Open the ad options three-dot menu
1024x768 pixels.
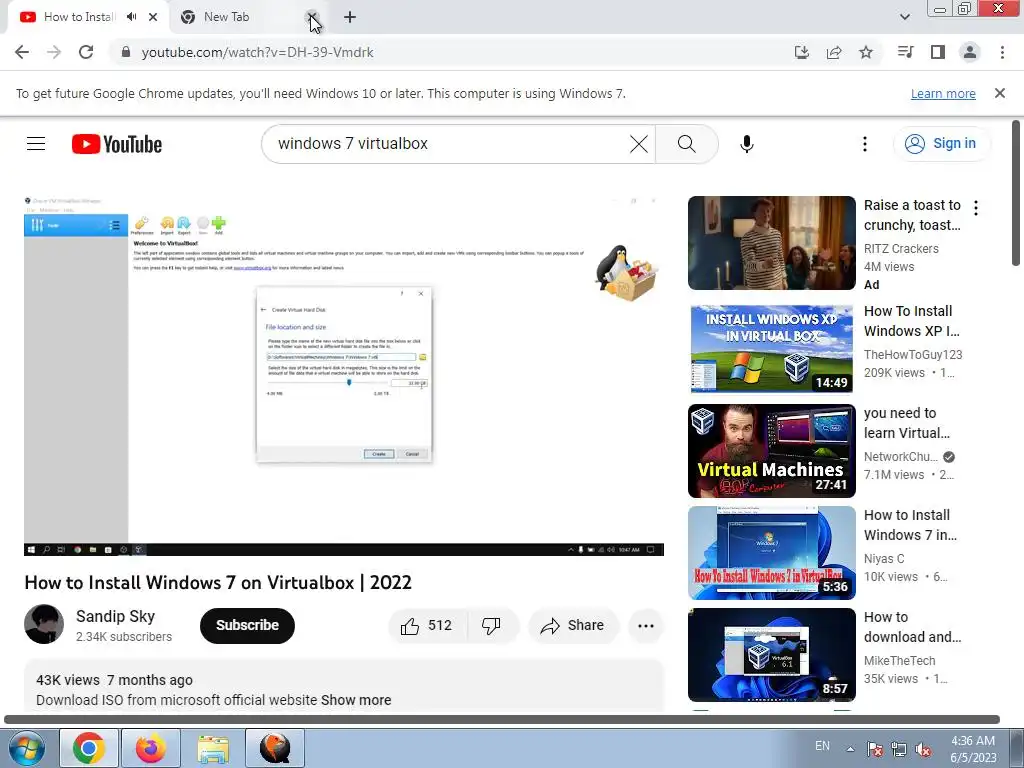(x=976, y=208)
